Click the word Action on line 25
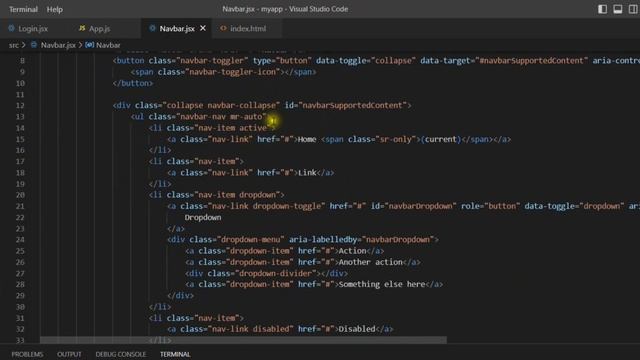Image resolution: width=640 pixels, height=360 pixels. coord(352,251)
